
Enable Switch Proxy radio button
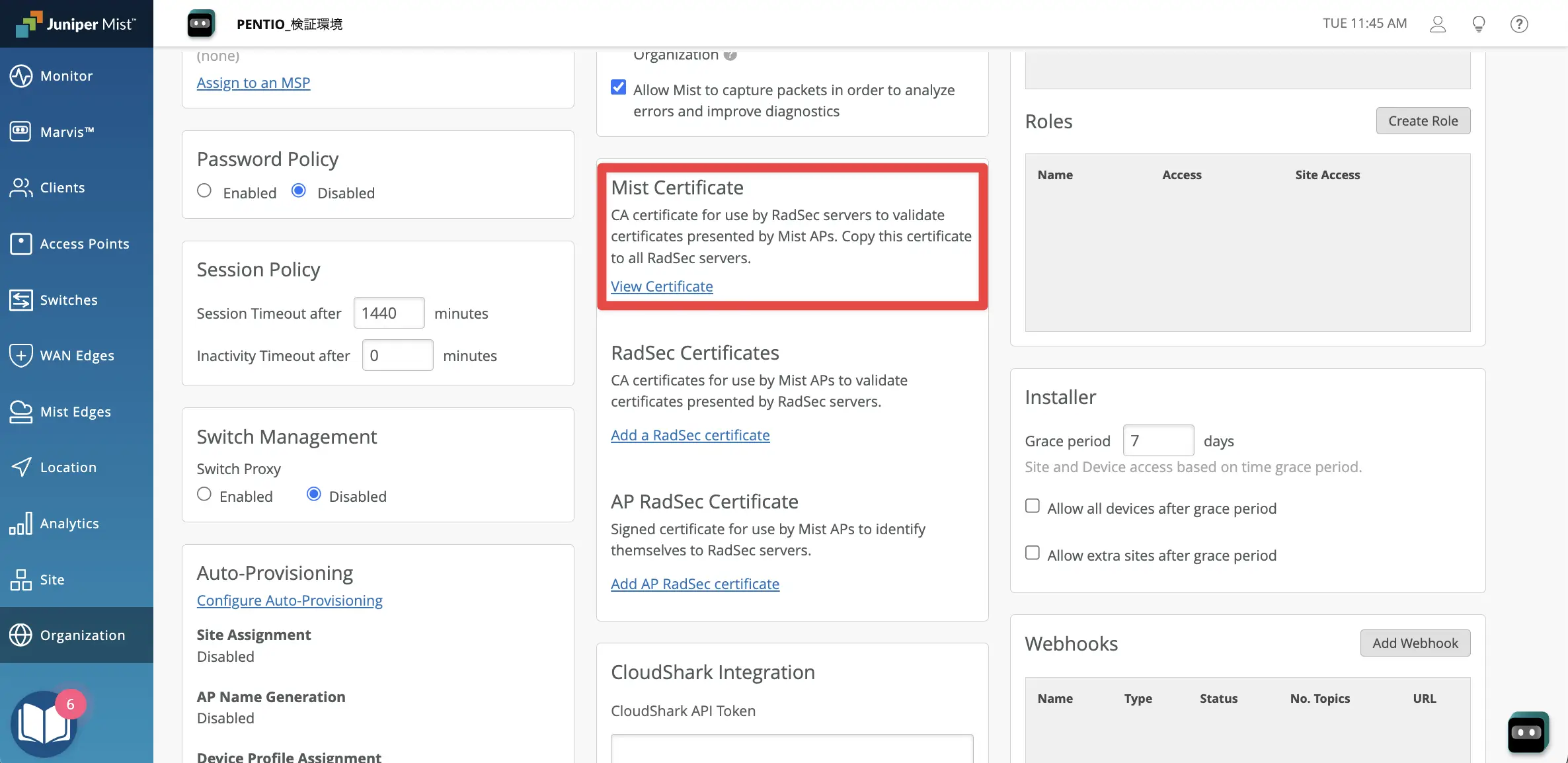pos(204,495)
